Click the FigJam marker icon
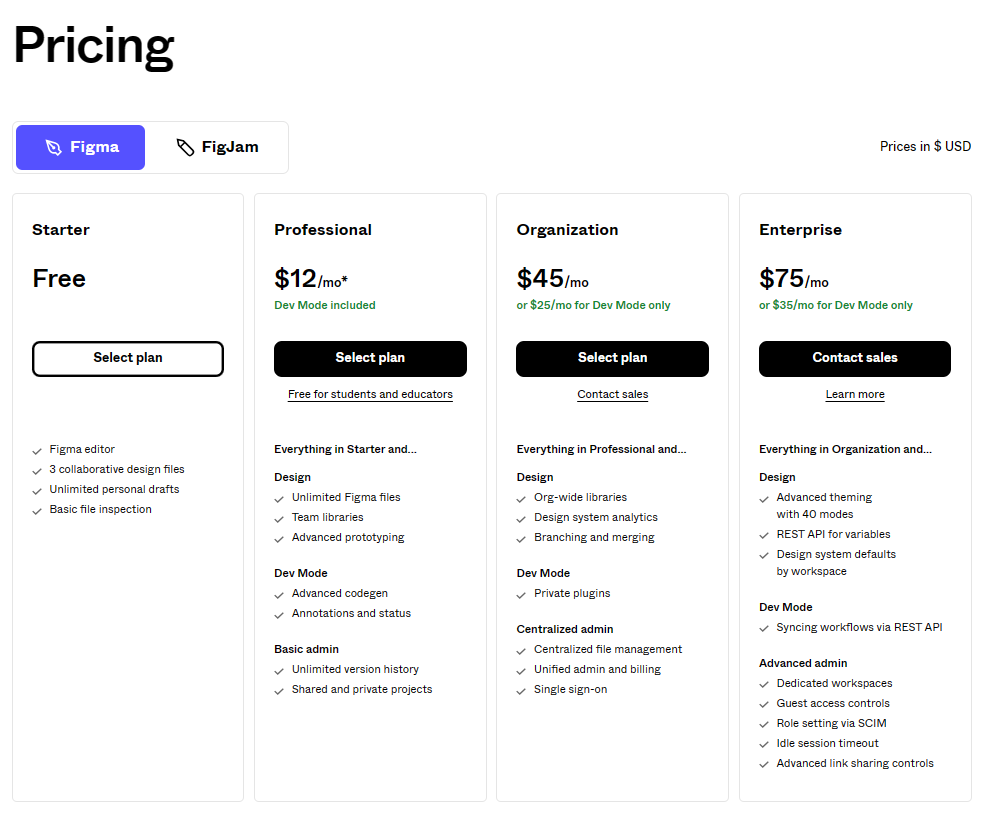Image resolution: width=988 pixels, height=814 pixels. [x=185, y=147]
